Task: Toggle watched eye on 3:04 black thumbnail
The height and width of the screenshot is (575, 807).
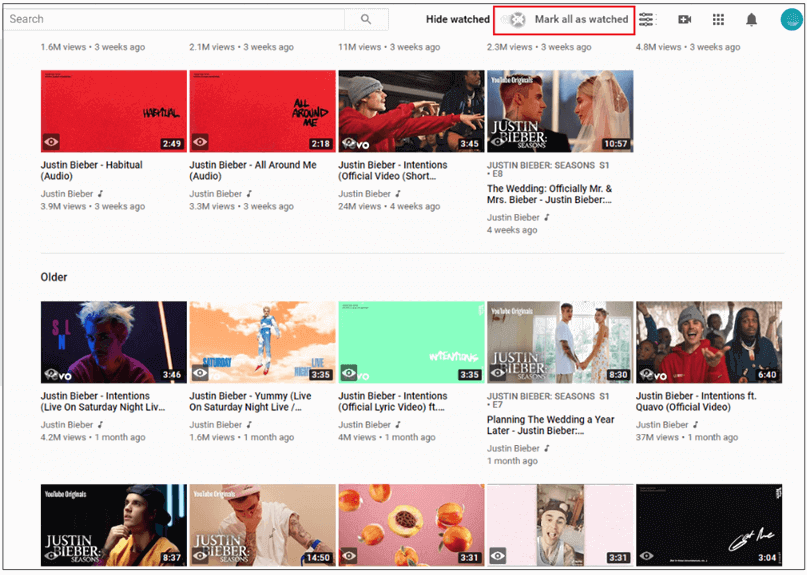Action: click(x=646, y=555)
